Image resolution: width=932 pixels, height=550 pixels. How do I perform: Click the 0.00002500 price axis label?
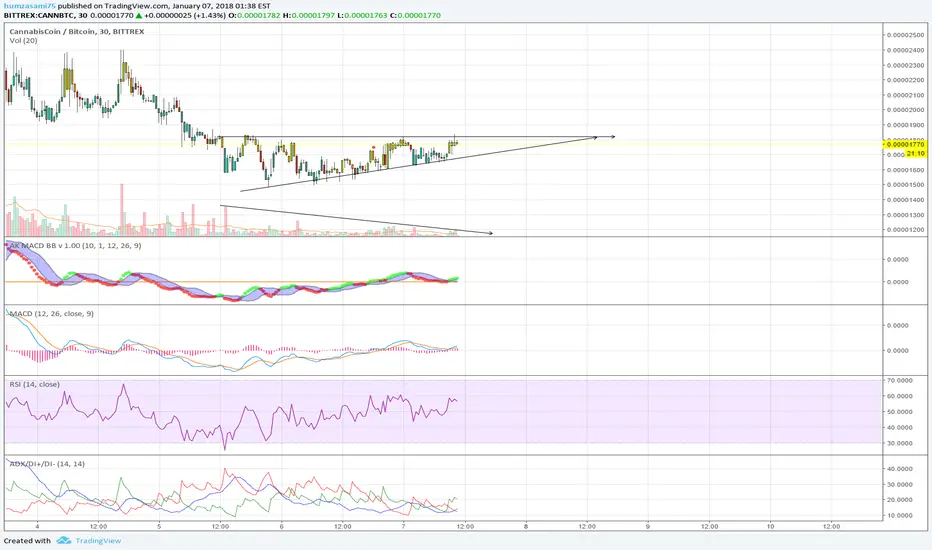point(905,35)
